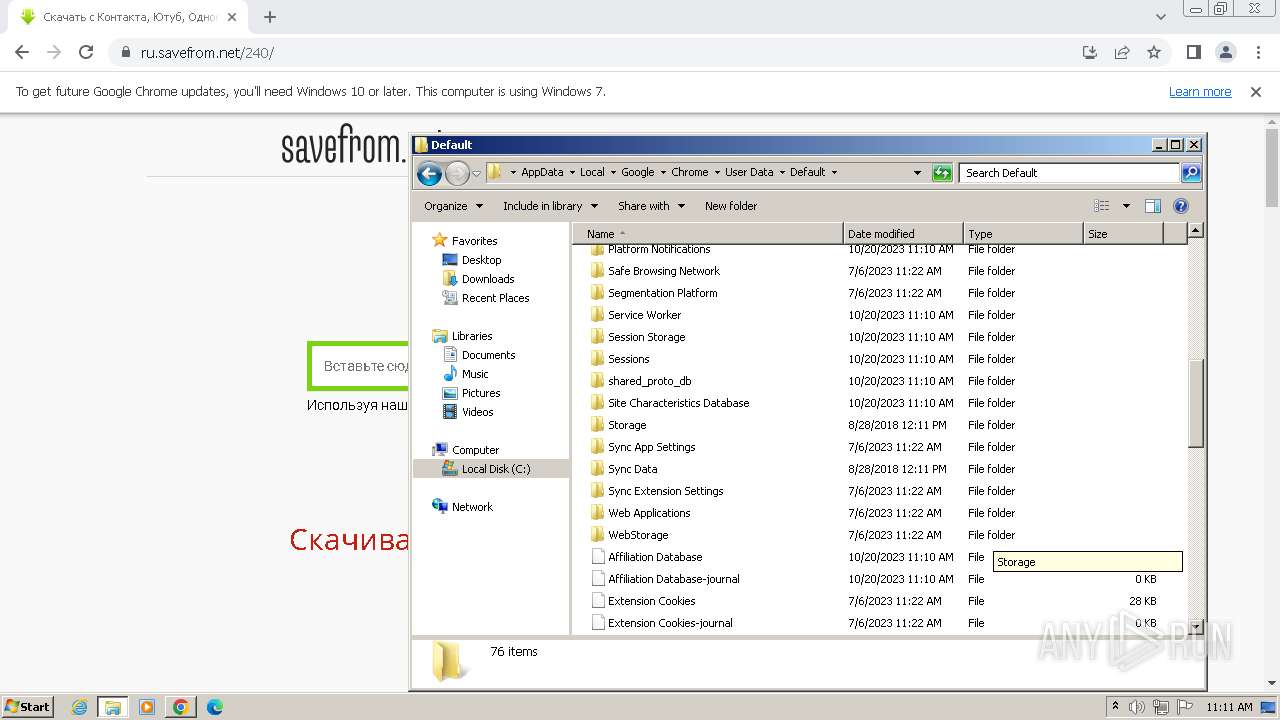This screenshot has height=720, width=1280.
Task: Select Sync Data folder
Action: coord(632,469)
